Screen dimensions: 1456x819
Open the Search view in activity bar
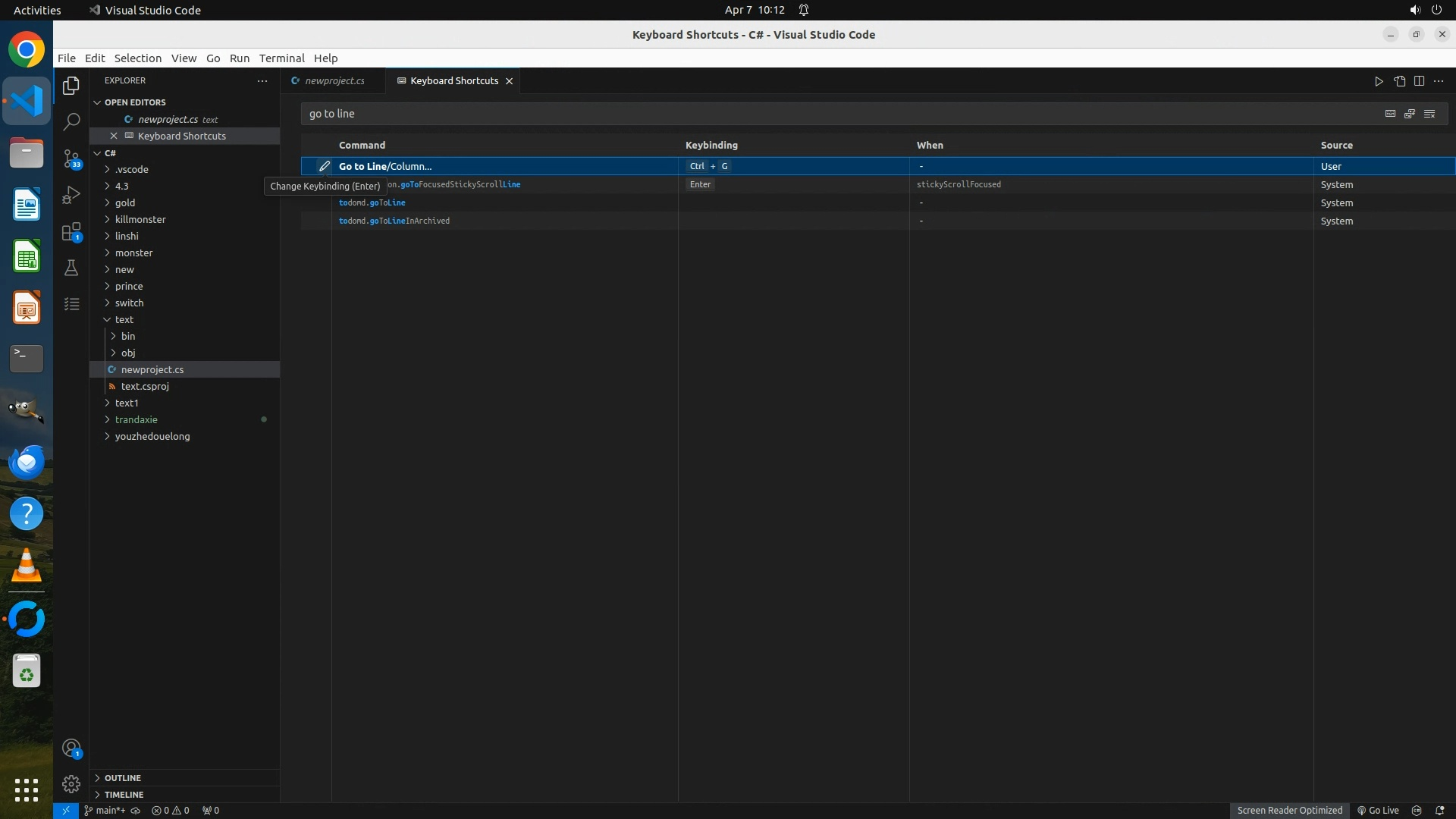(x=71, y=122)
